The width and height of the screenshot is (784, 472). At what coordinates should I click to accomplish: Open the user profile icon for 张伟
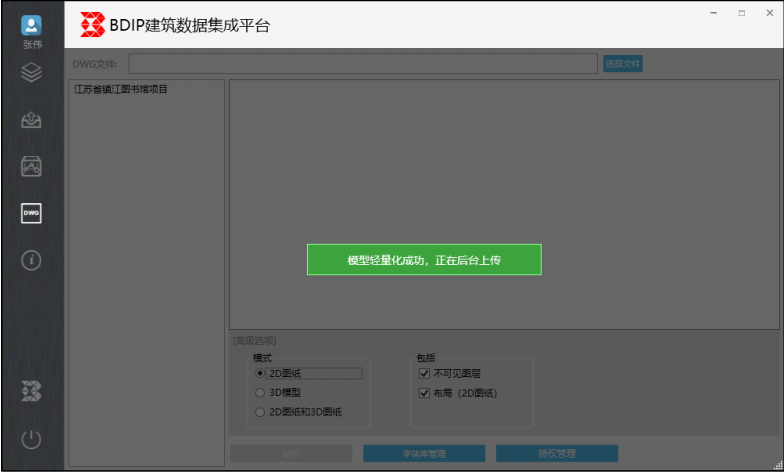(31, 25)
